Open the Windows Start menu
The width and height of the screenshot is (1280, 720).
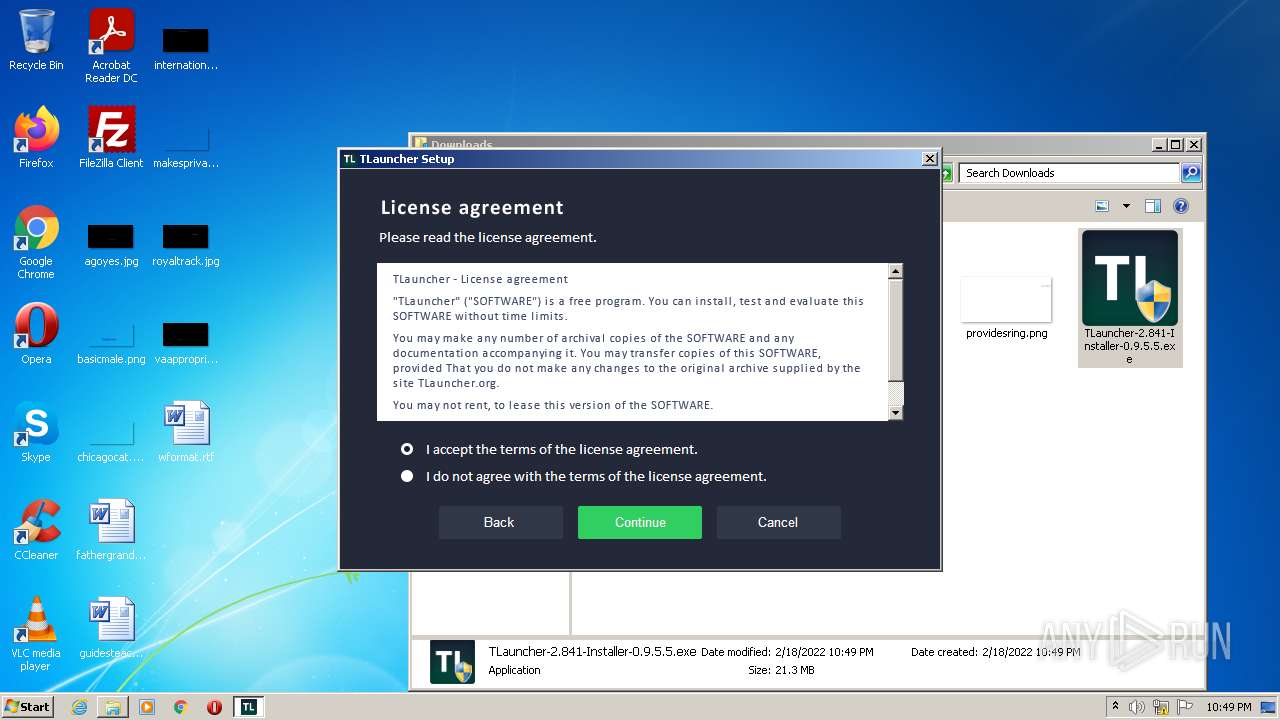pyautogui.click(x=28, y=706)
